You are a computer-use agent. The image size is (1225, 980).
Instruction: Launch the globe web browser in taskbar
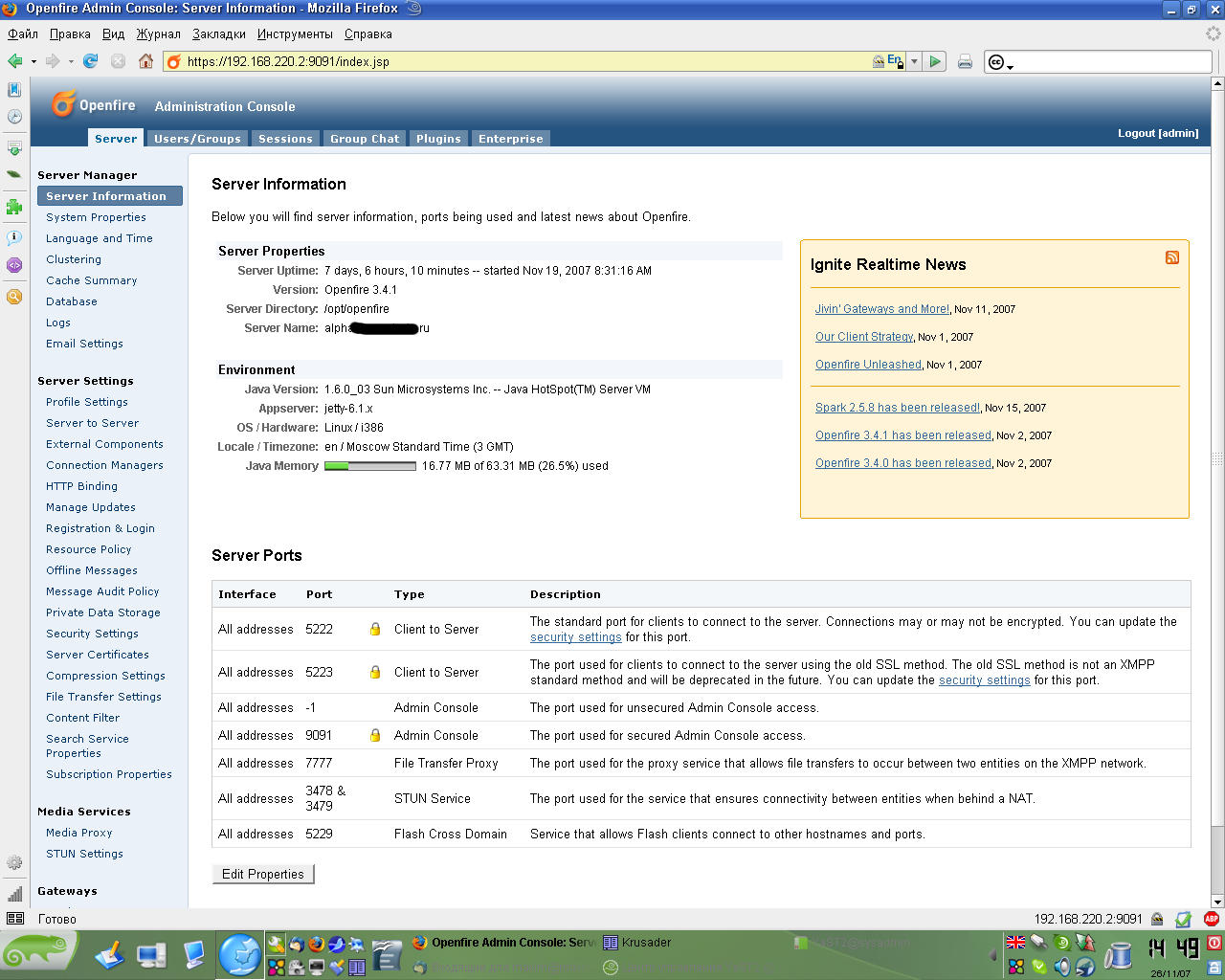(239, 955)
